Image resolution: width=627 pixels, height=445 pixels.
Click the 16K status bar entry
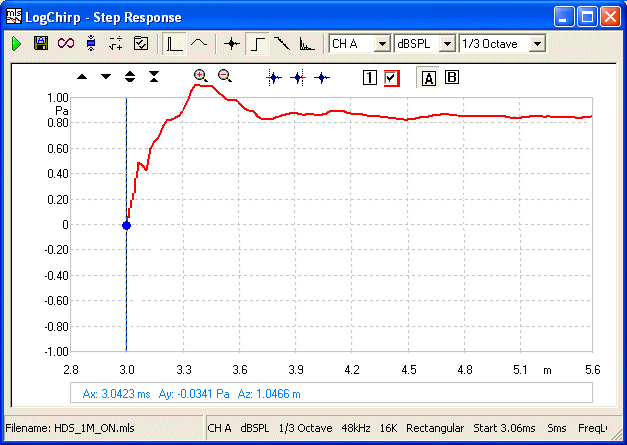pos(388,428)
